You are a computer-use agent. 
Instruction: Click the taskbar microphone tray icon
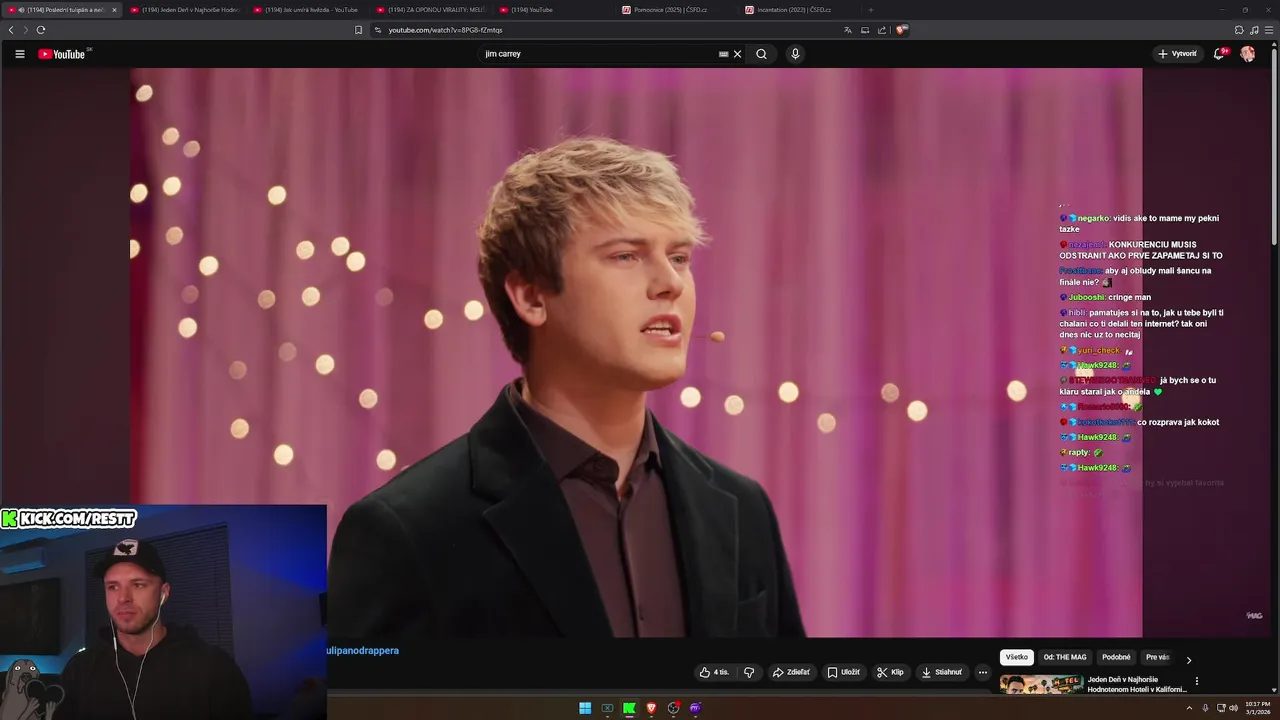coord(1205,708)
